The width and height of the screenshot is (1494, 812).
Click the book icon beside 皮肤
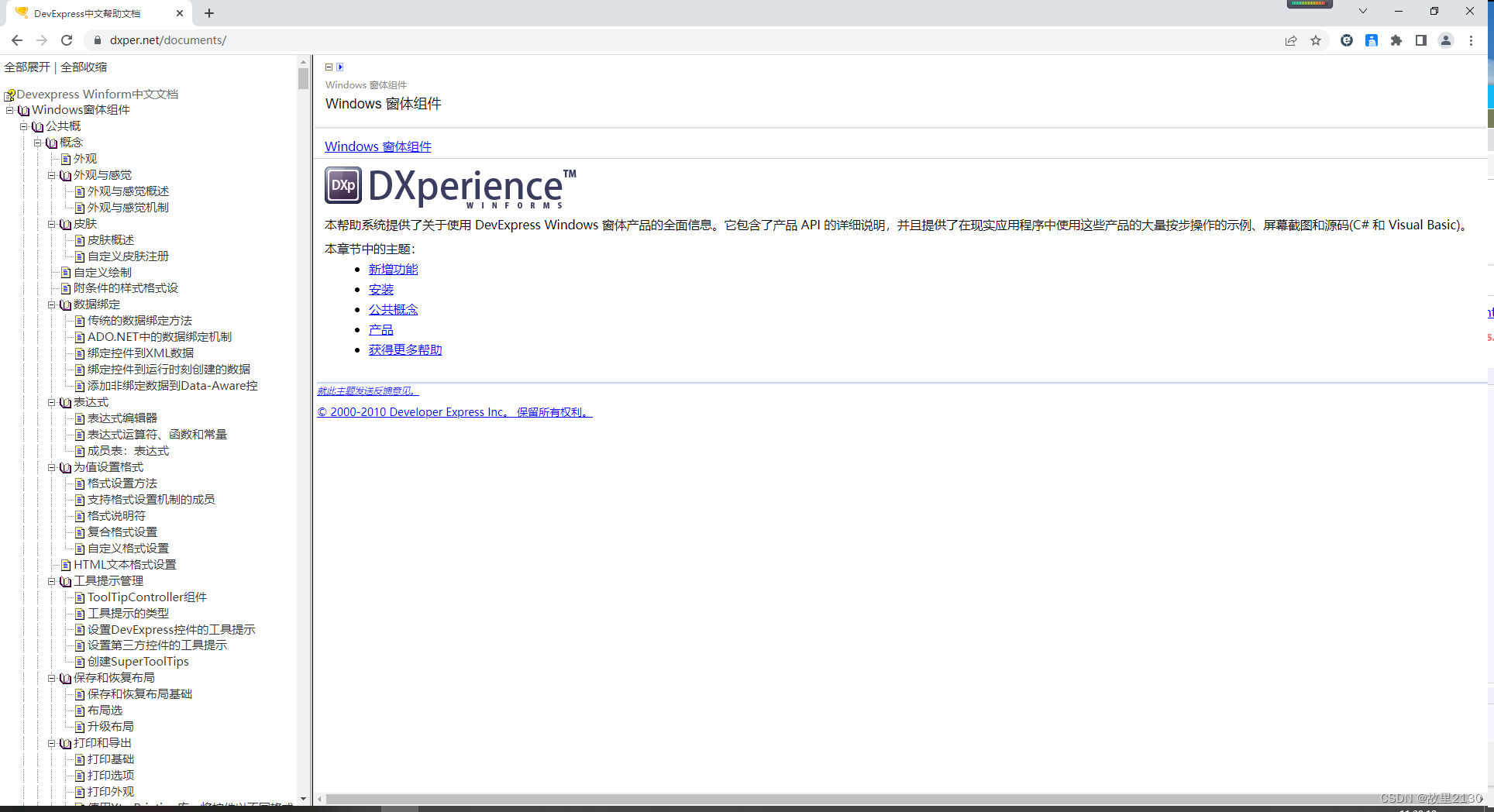pyautogui.click(x=66, y=225)
